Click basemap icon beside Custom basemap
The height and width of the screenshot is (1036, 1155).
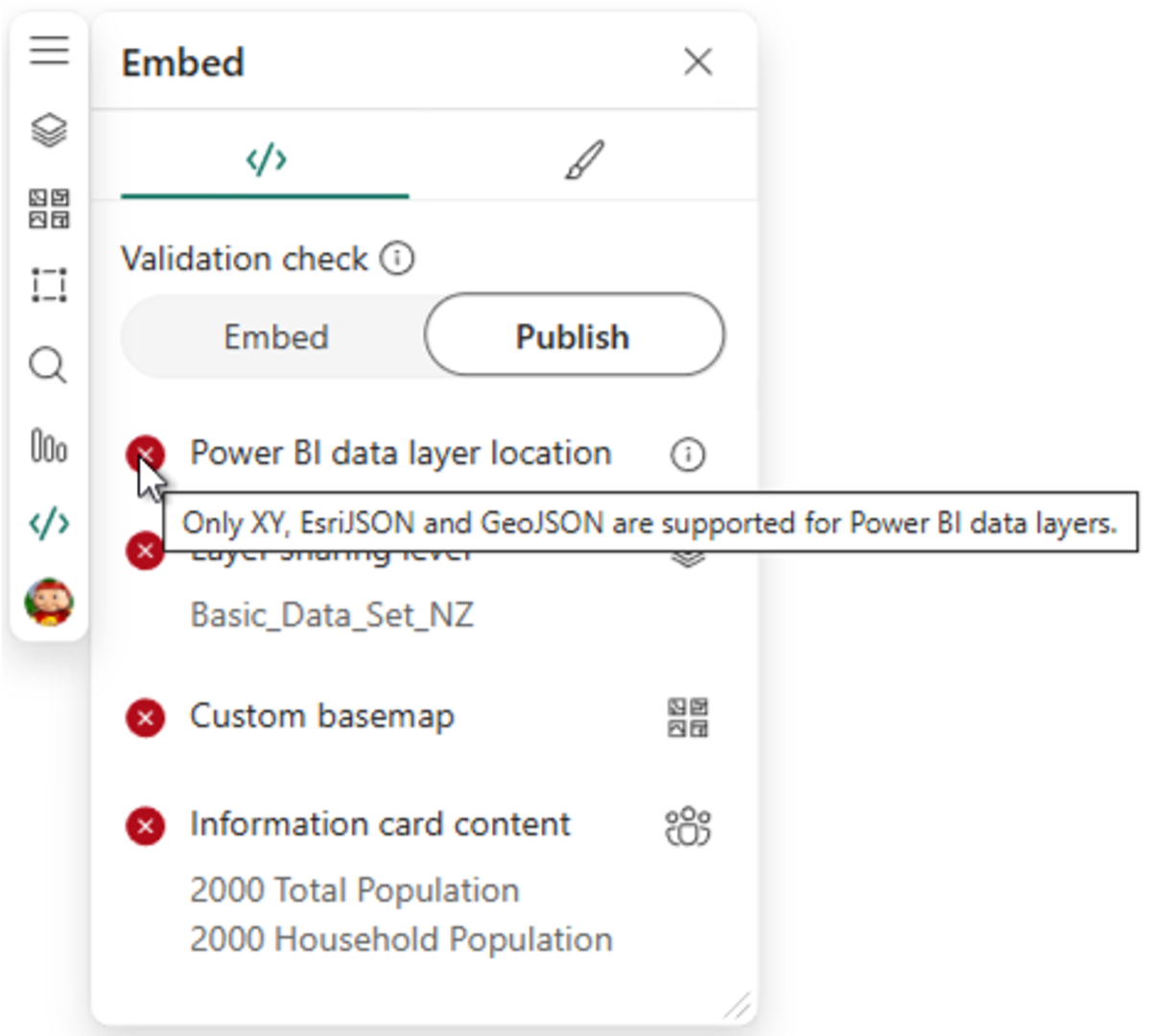[x=688, y=718]
